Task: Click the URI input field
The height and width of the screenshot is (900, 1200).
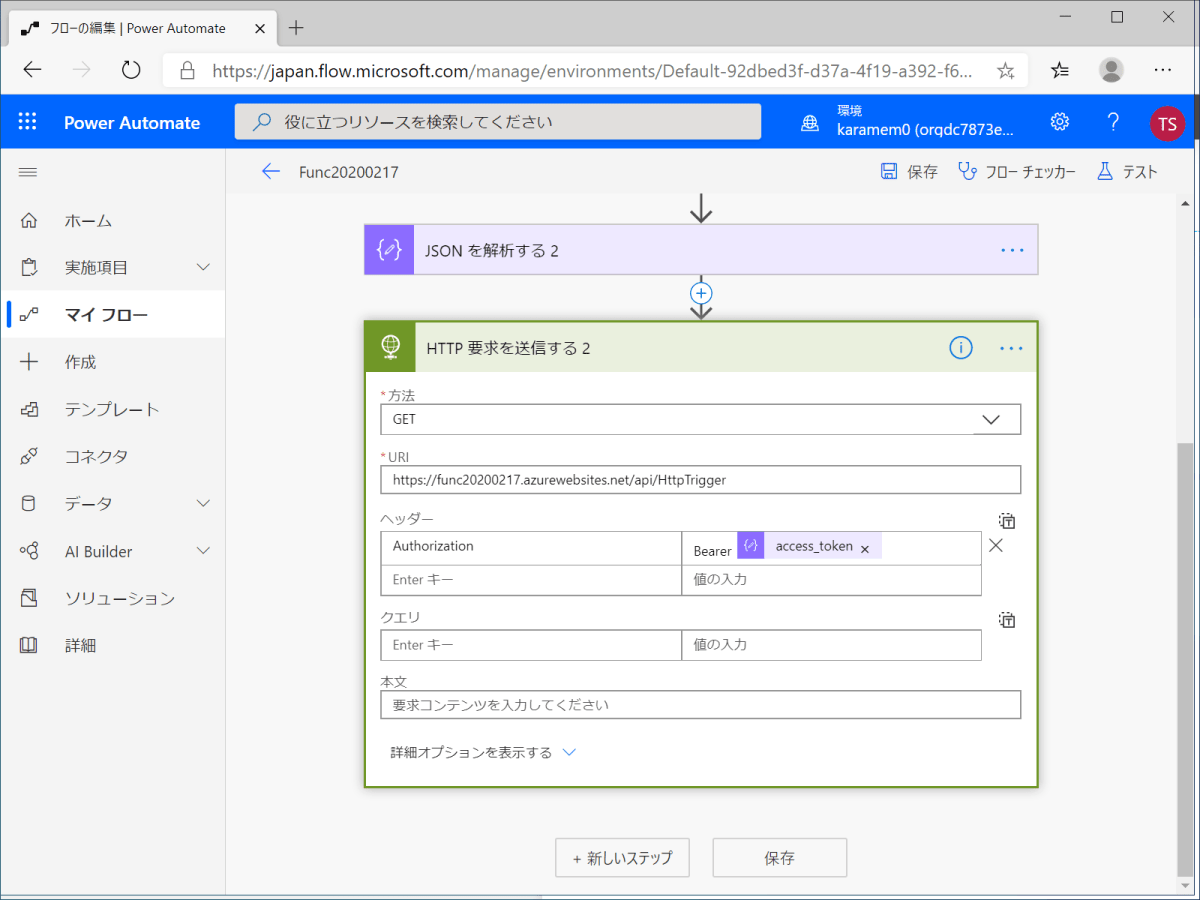Action: tap(701, 479)
